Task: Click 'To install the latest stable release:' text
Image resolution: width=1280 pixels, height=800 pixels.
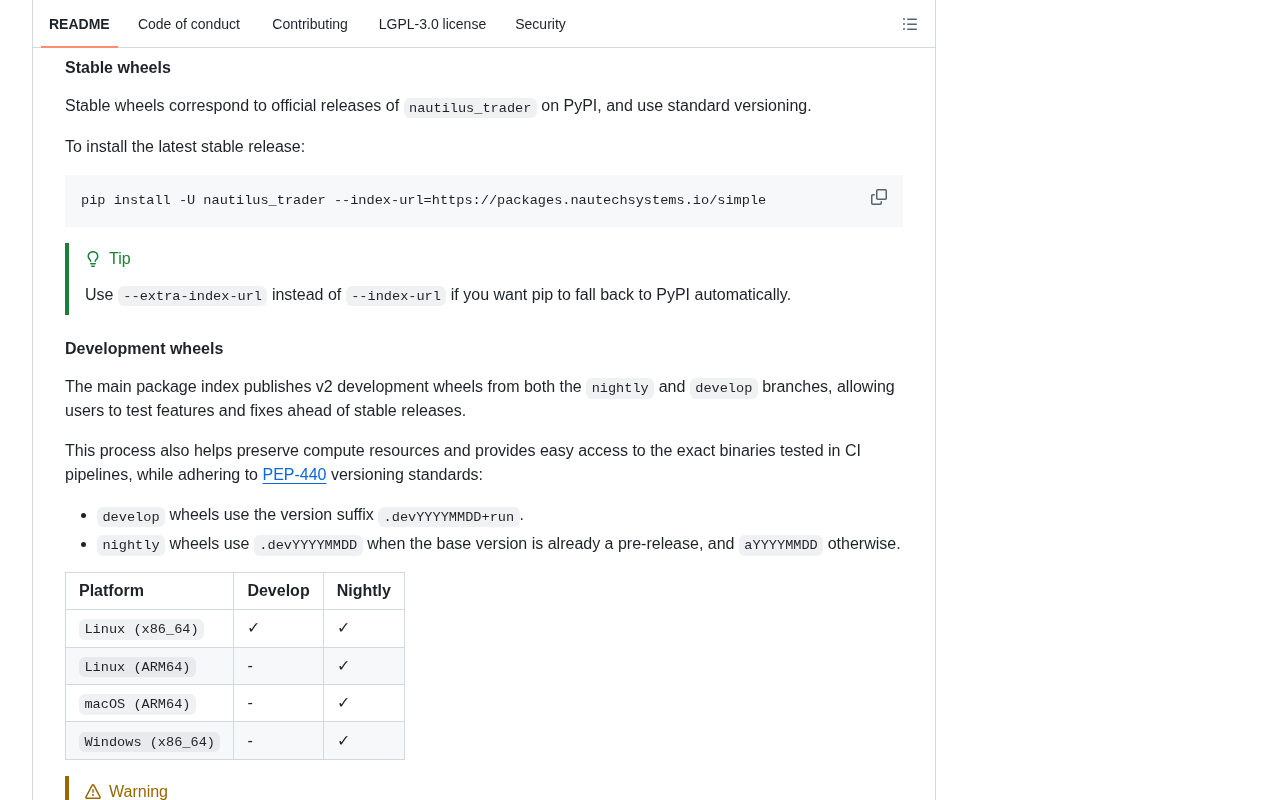Action: pos(185,147)
